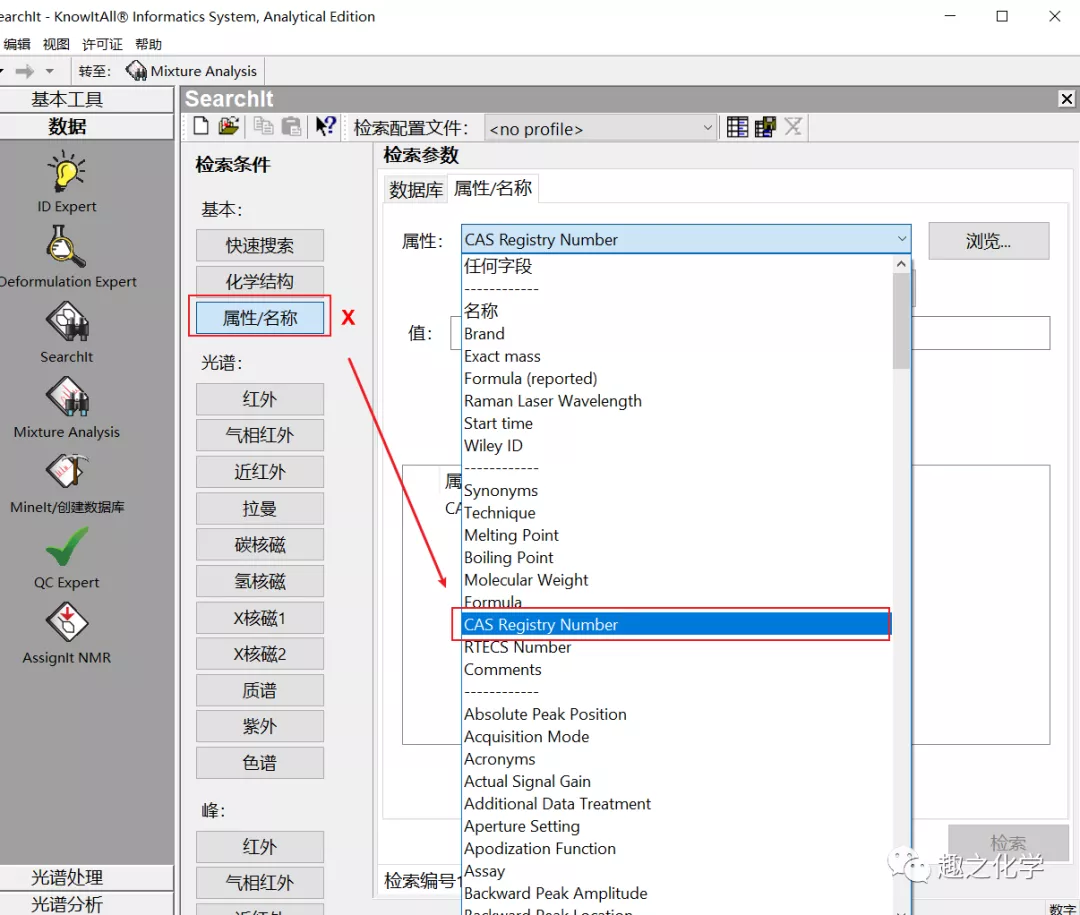This screenshot has width=1080, height=915.
Task: Expand the 光谱处理 sidebar section
Action: [86, 877]
